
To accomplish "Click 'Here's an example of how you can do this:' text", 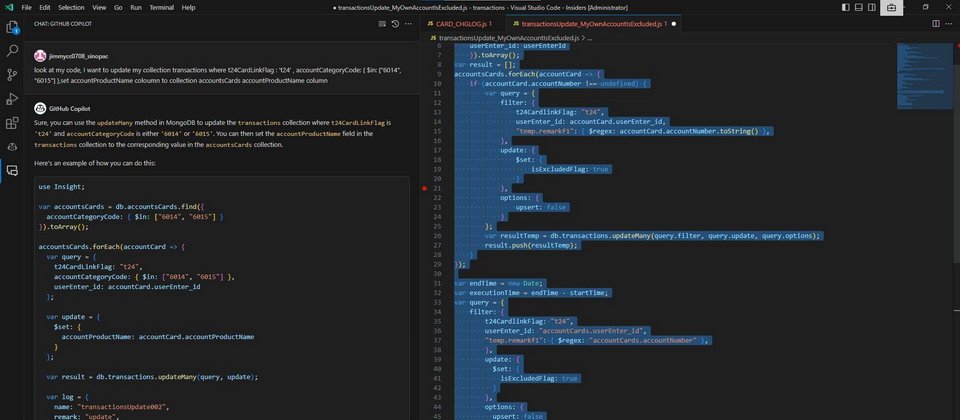I will pyautogui.click(x=94, y=165).
